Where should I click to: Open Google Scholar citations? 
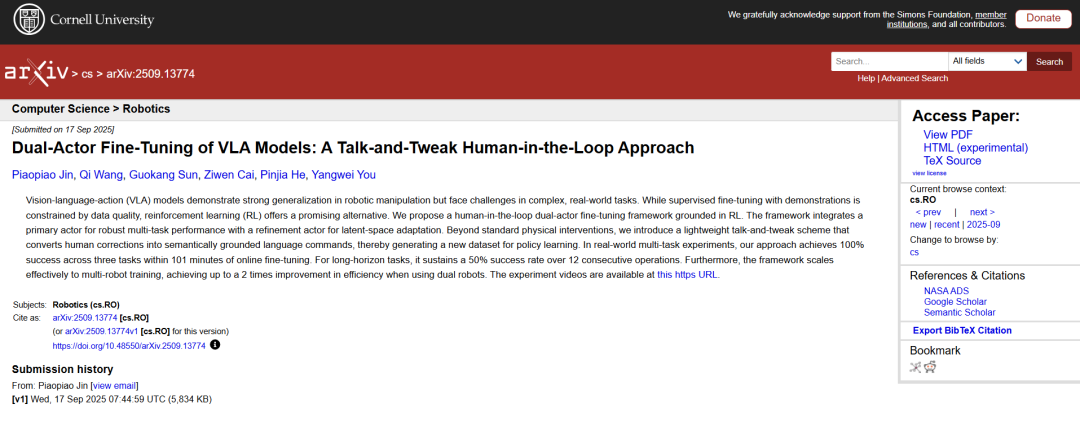point(954,301)
